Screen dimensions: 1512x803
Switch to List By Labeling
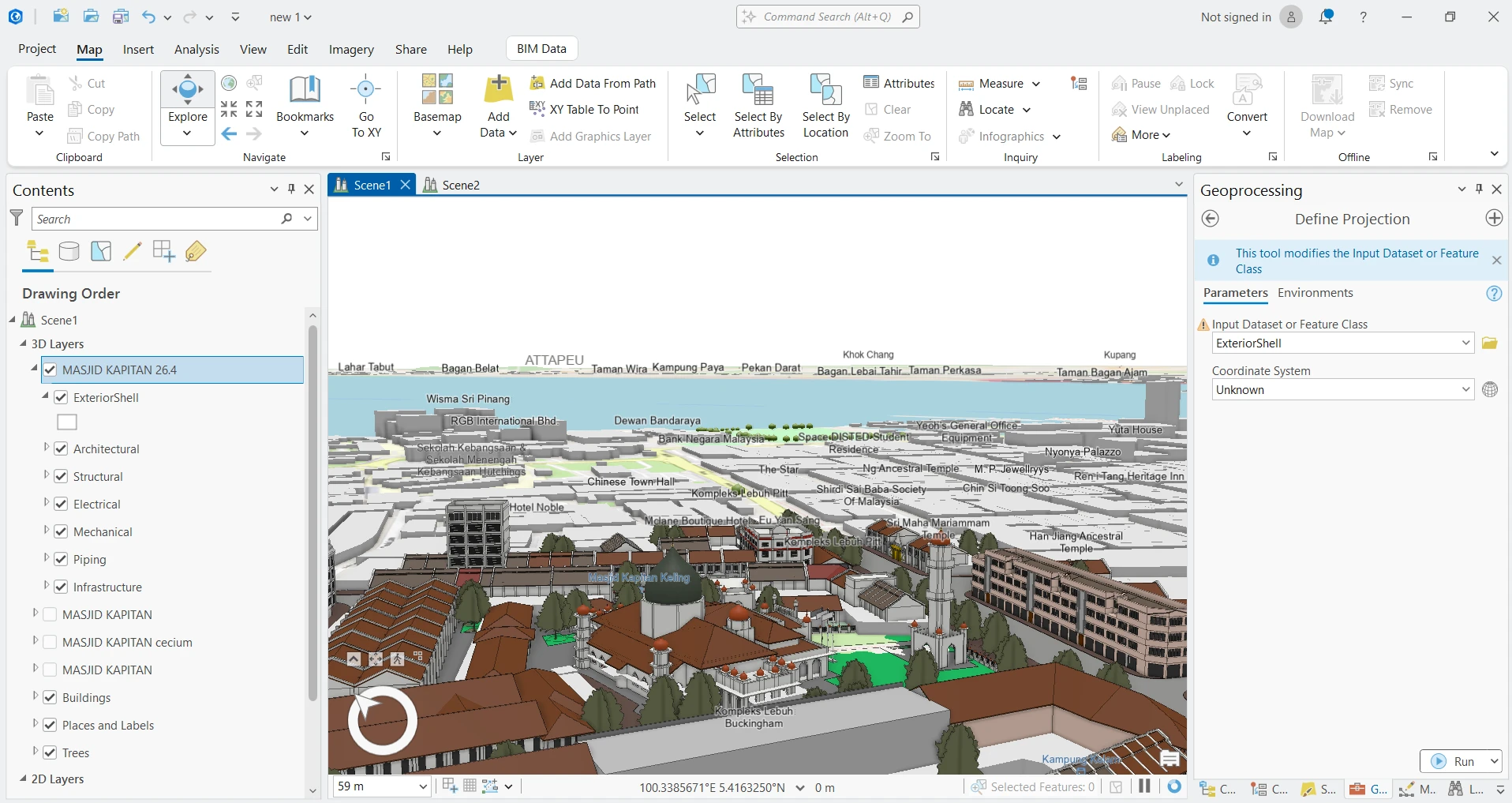[x=196, y=252]
